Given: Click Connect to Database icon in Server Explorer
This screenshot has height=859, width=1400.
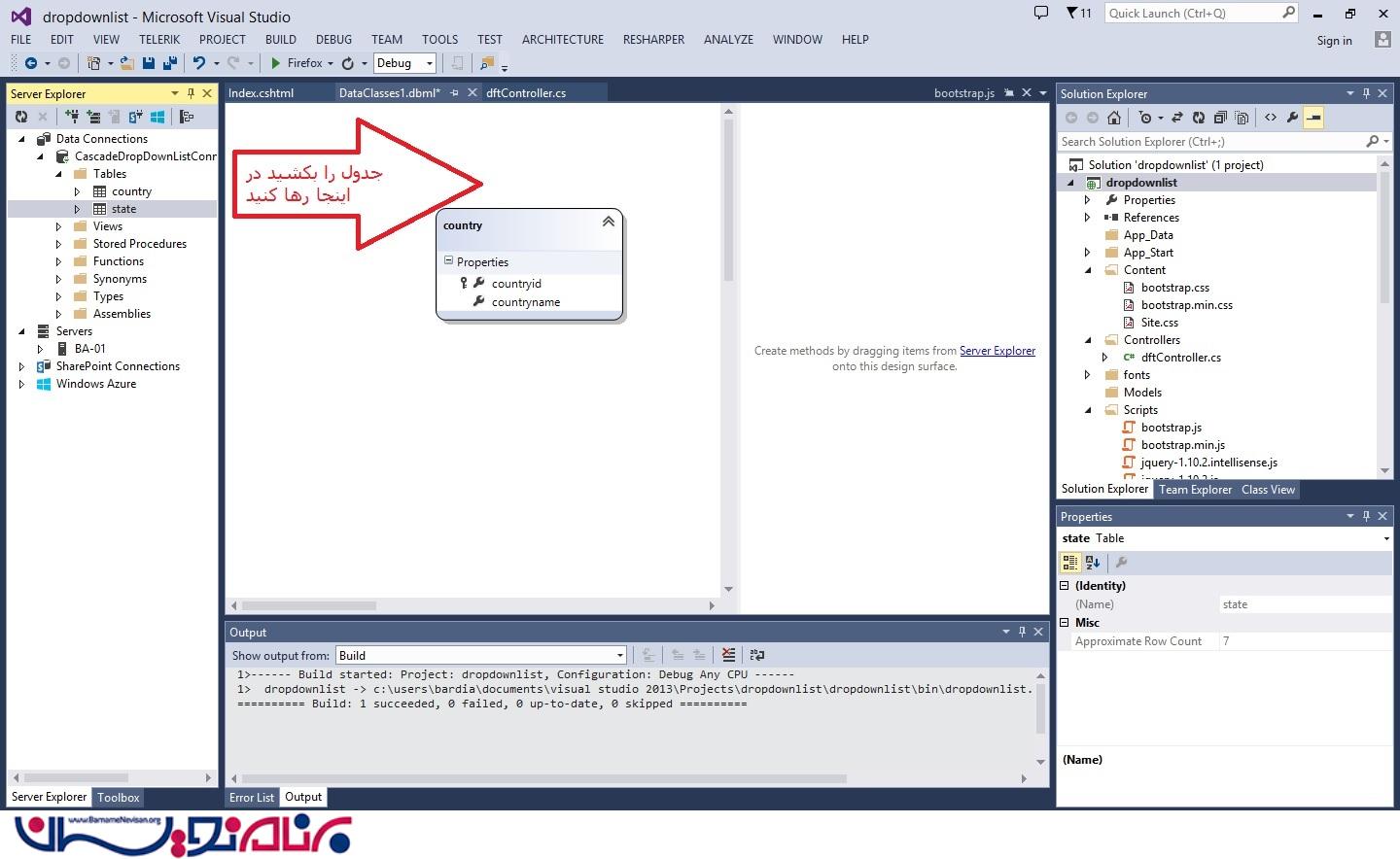Looking at the screenshot, I should [x=72, y=117].
